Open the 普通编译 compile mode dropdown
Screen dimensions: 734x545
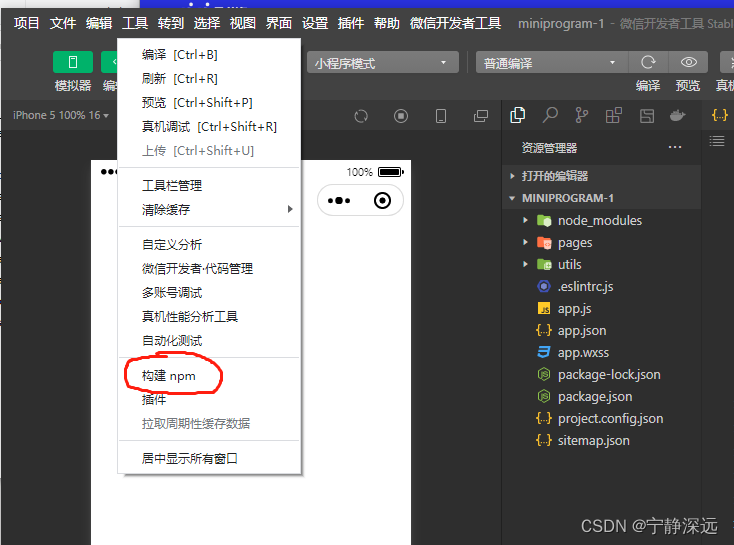pos(551,62)
